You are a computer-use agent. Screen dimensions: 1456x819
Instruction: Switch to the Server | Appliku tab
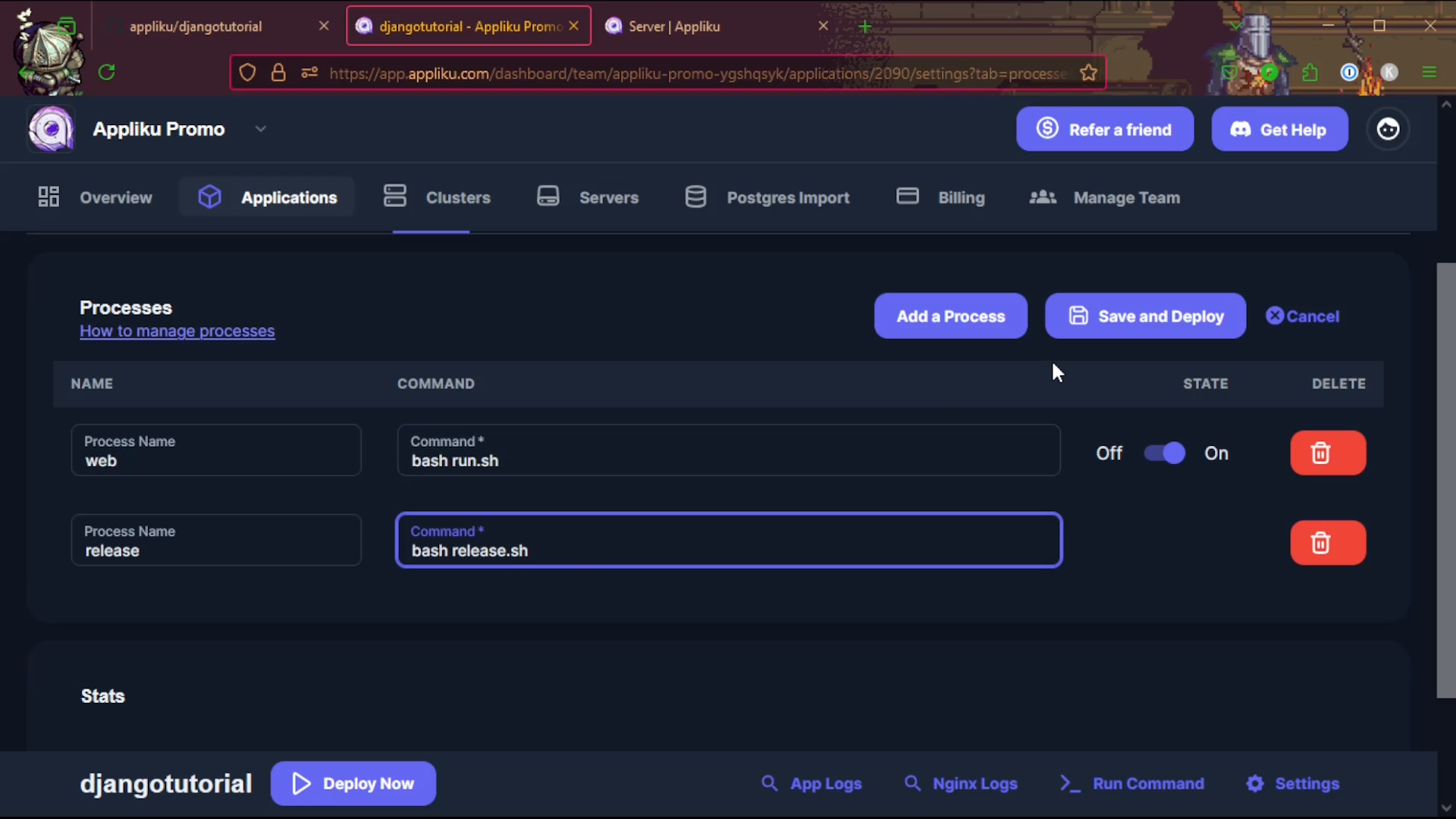tap(673, 26)
